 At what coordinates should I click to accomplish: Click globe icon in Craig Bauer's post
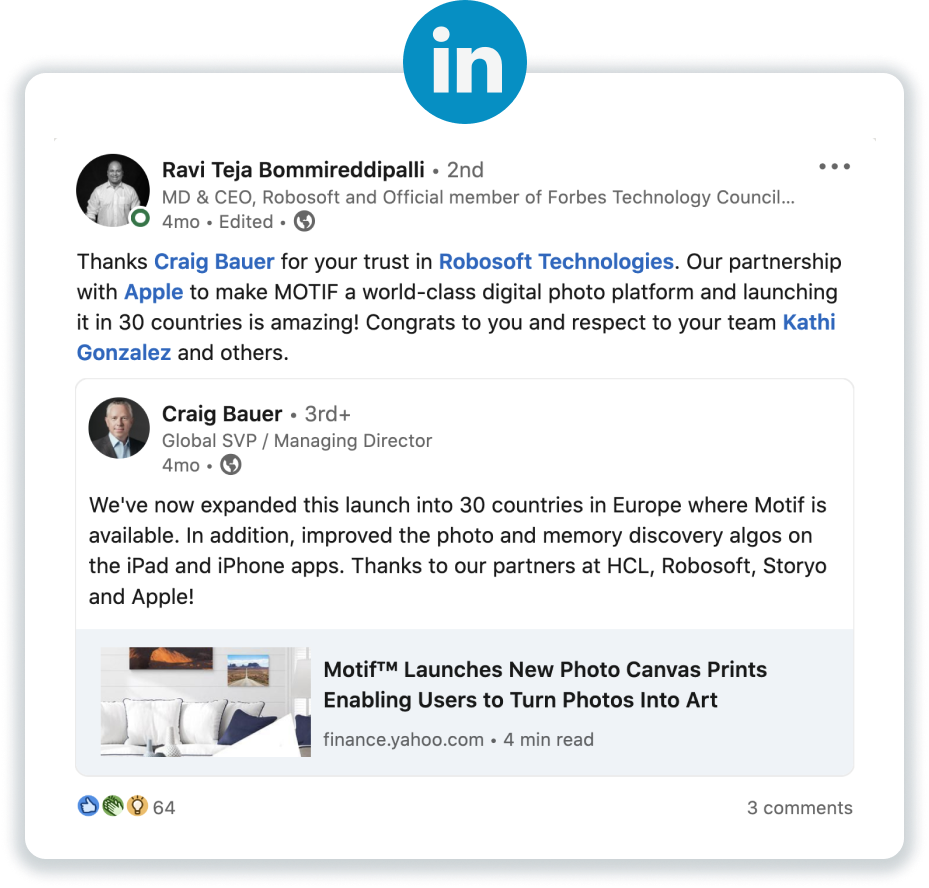(230, 465)
